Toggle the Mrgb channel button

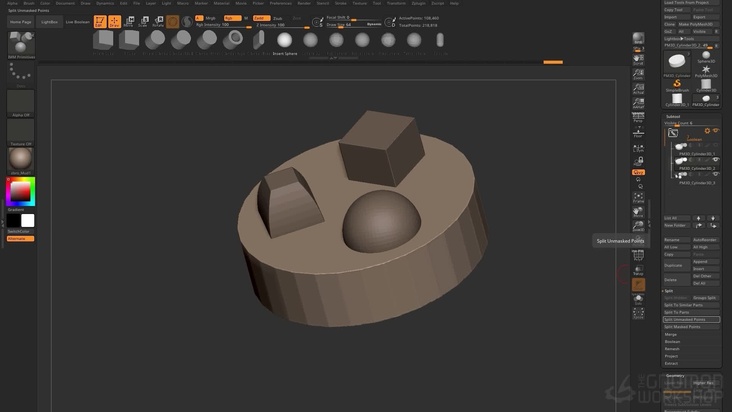[211, 18]
